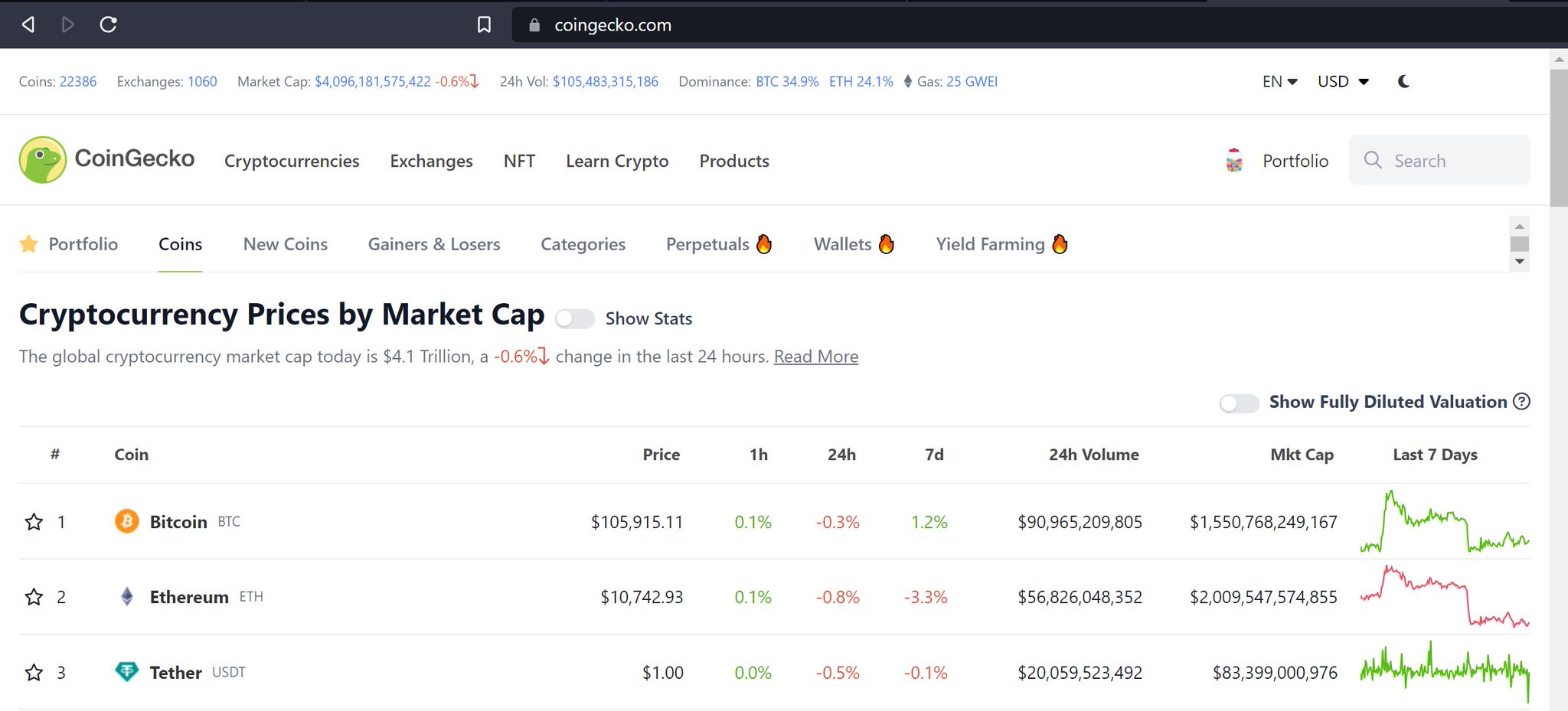Click the browser forward arrow
The width and height of the screenshot is (1568, 711).
68,24
